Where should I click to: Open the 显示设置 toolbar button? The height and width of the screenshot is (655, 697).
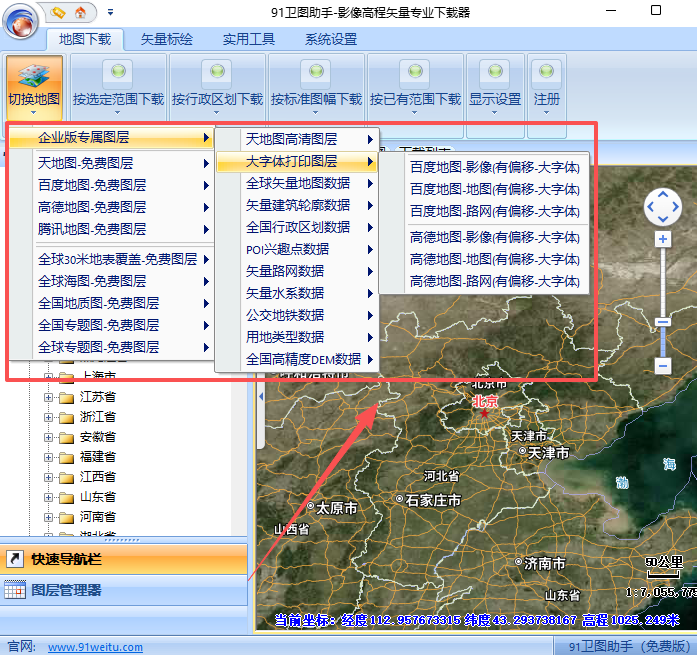point(495,87)
